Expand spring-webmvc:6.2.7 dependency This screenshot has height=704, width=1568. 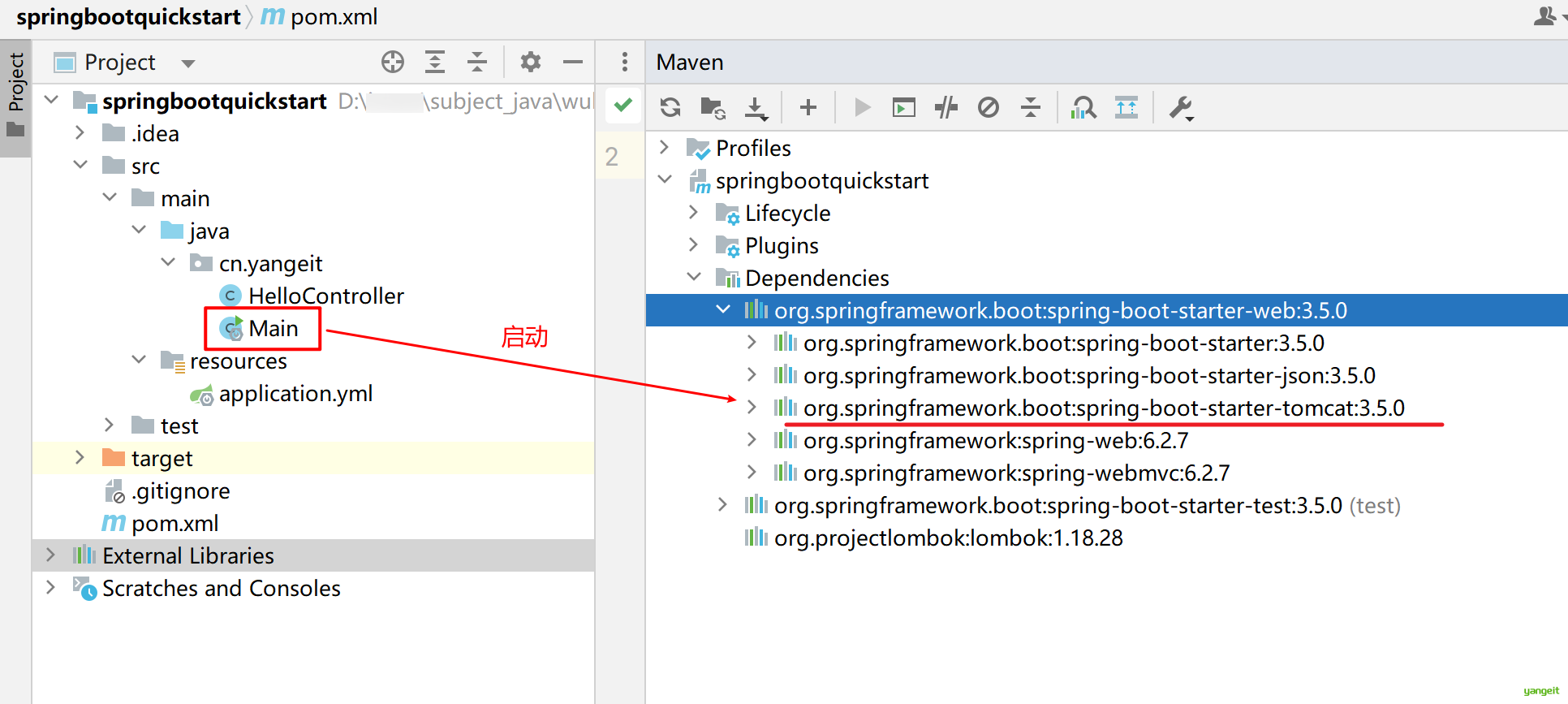[752, 472]
